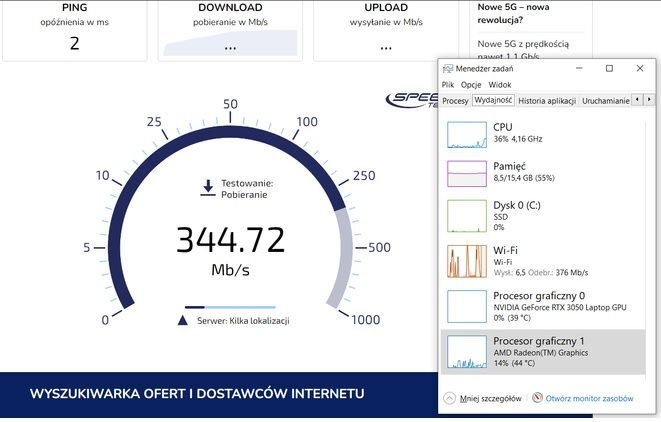The image size is (661, 422).
Task: Click the server triangle icon
Action: coord(182,320)
